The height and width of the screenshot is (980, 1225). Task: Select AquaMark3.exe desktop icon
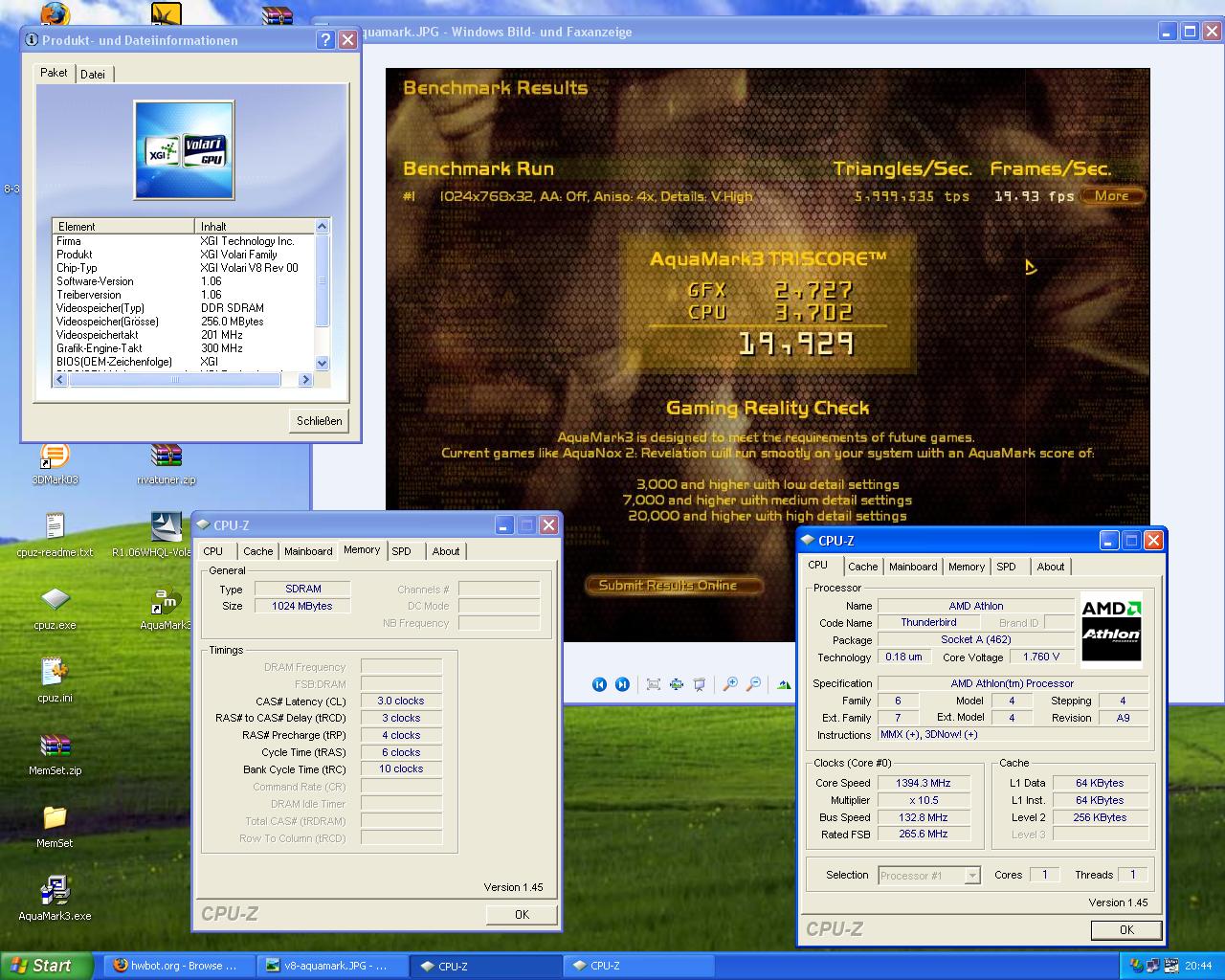(x=55, y=899)
